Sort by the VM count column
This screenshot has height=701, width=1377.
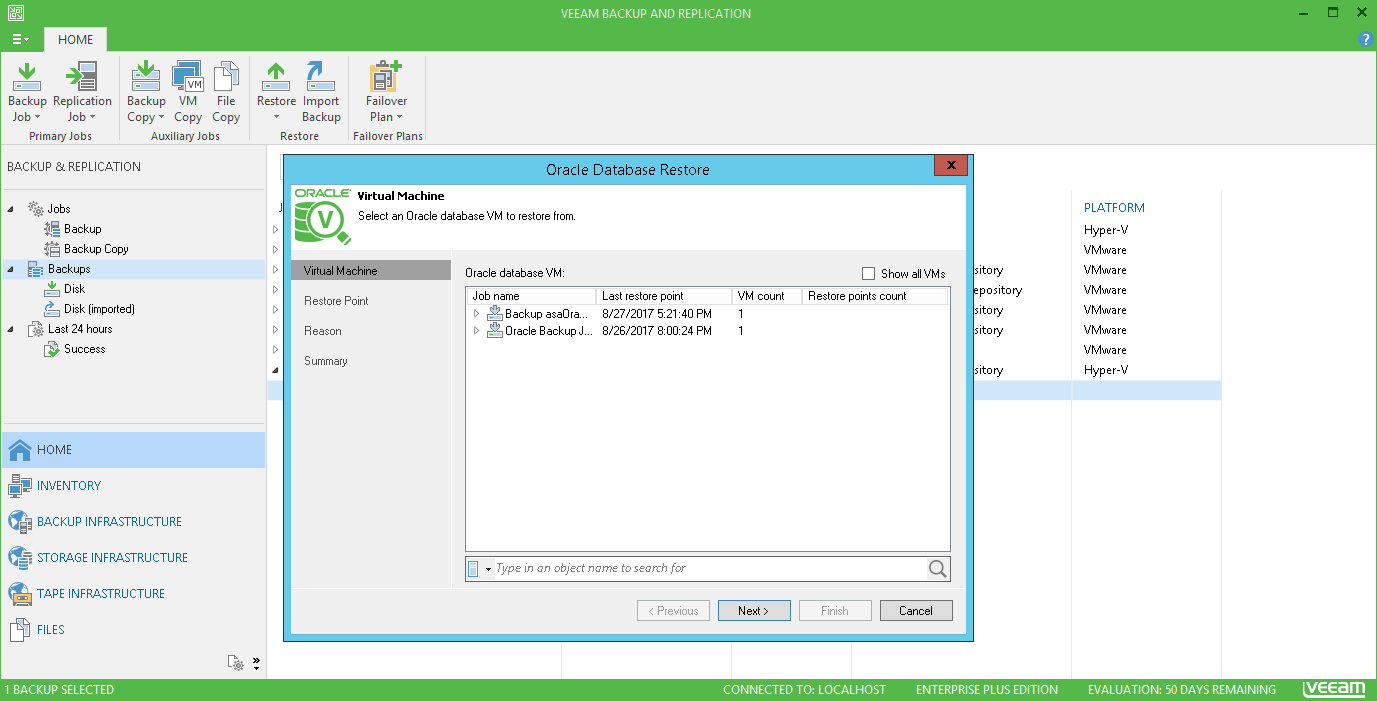tap(767, 296)
